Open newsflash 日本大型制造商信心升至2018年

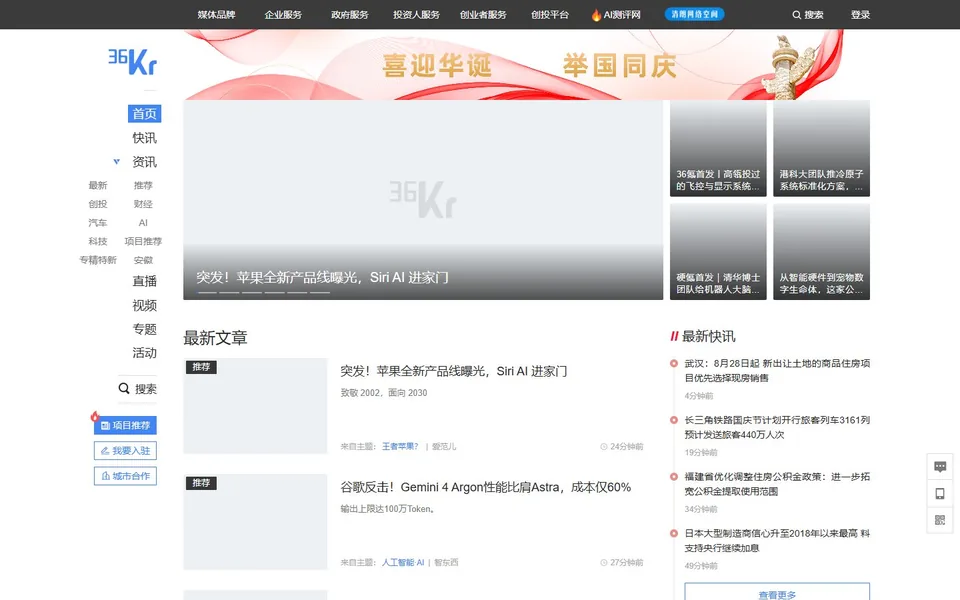[777, 541]
